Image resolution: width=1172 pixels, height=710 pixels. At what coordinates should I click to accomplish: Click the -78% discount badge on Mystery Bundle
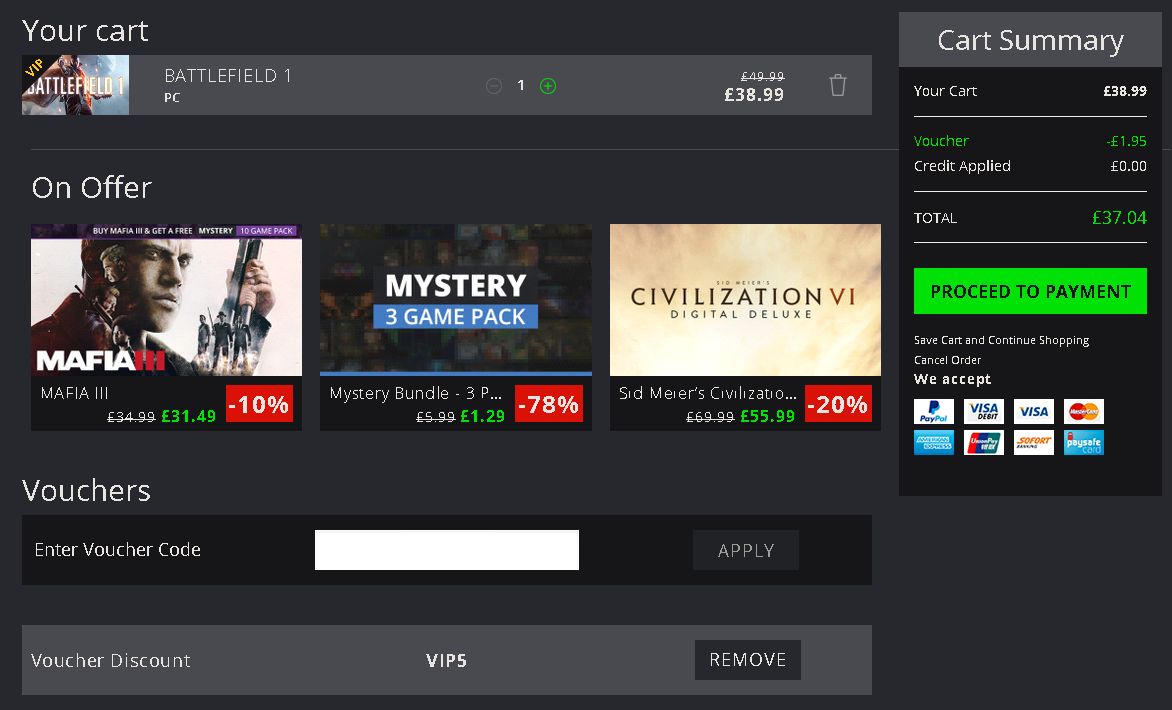(x=549, y=404)
